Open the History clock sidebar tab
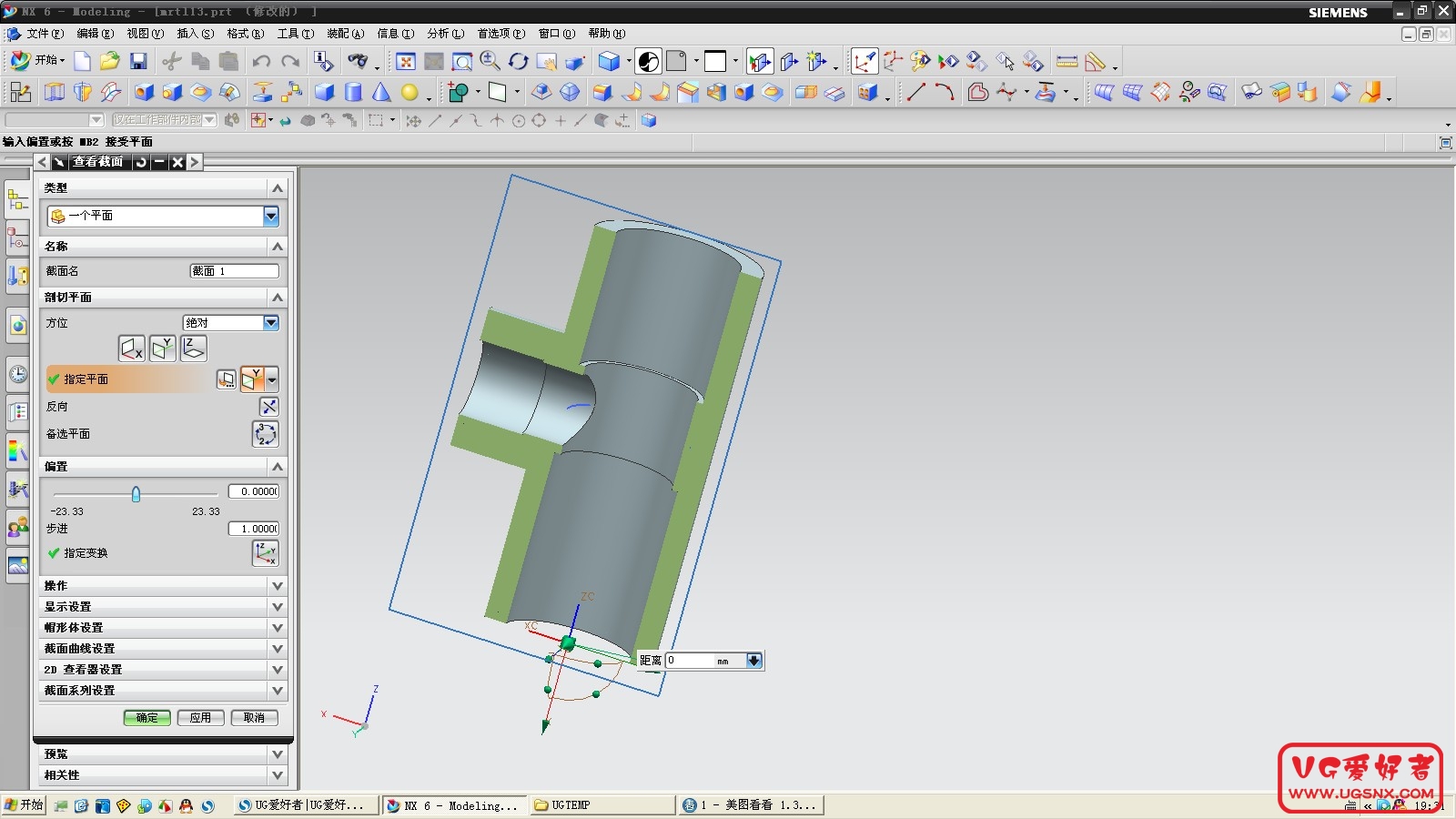The height and width of the screenshot is (819, 1456). tap(17, 374)
